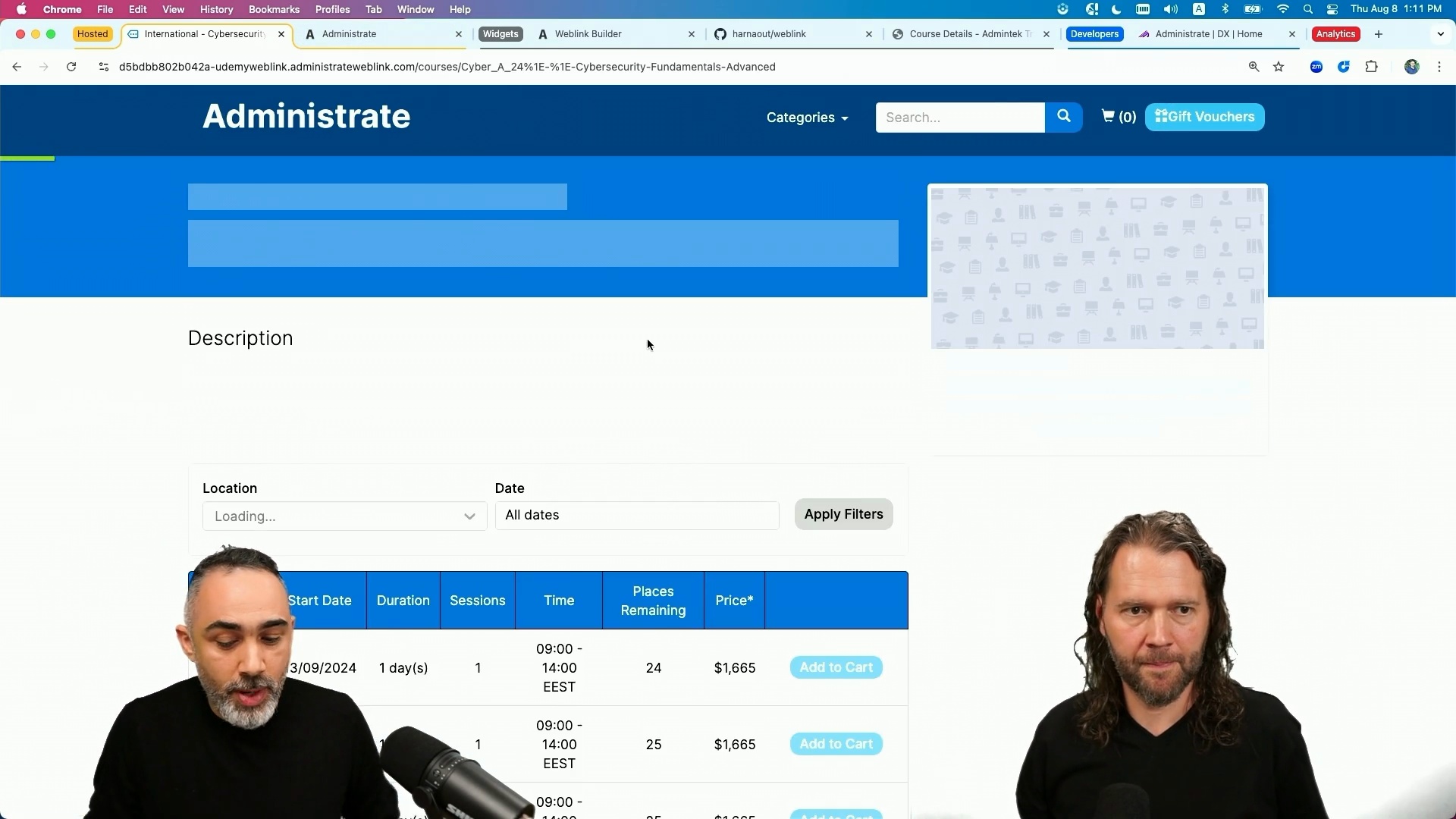Add the 24 places remaining course to cart
The image size is (1456, 819).
(836, 667)
